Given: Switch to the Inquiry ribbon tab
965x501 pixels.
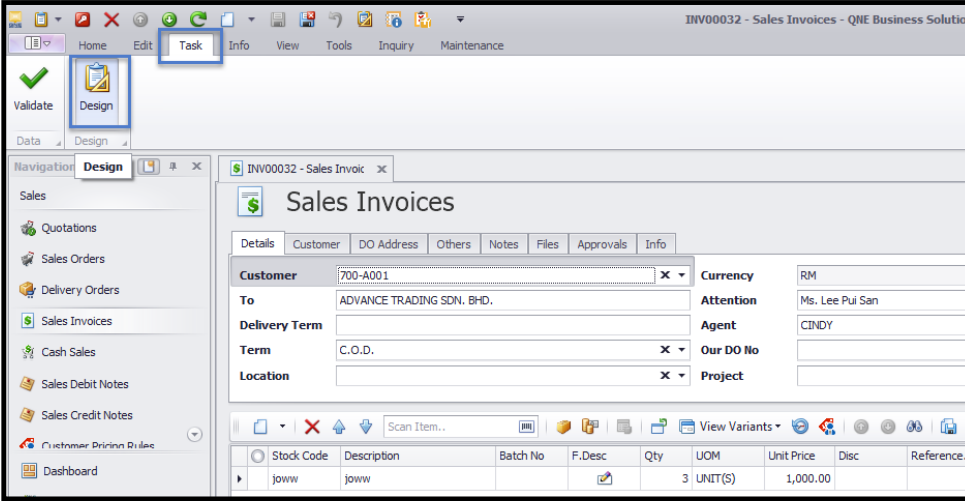Looking at the screenshot, I should 398,45.
